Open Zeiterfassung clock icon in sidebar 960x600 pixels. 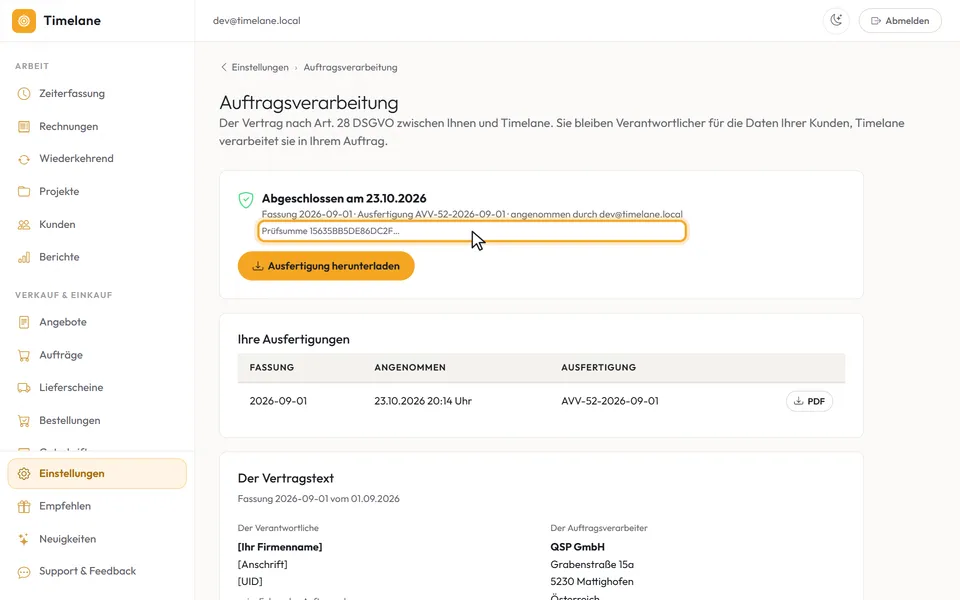click(24, 94)
